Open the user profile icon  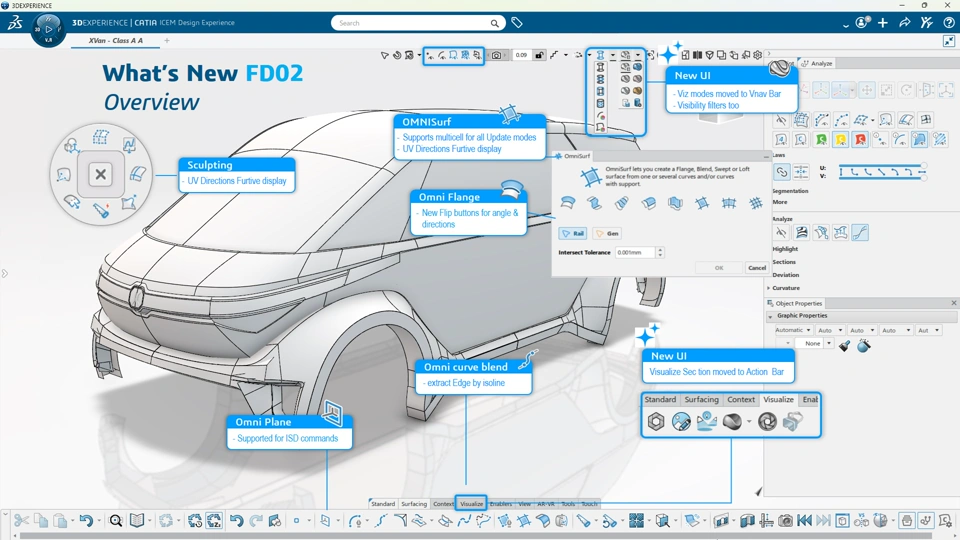pos(862,23)
